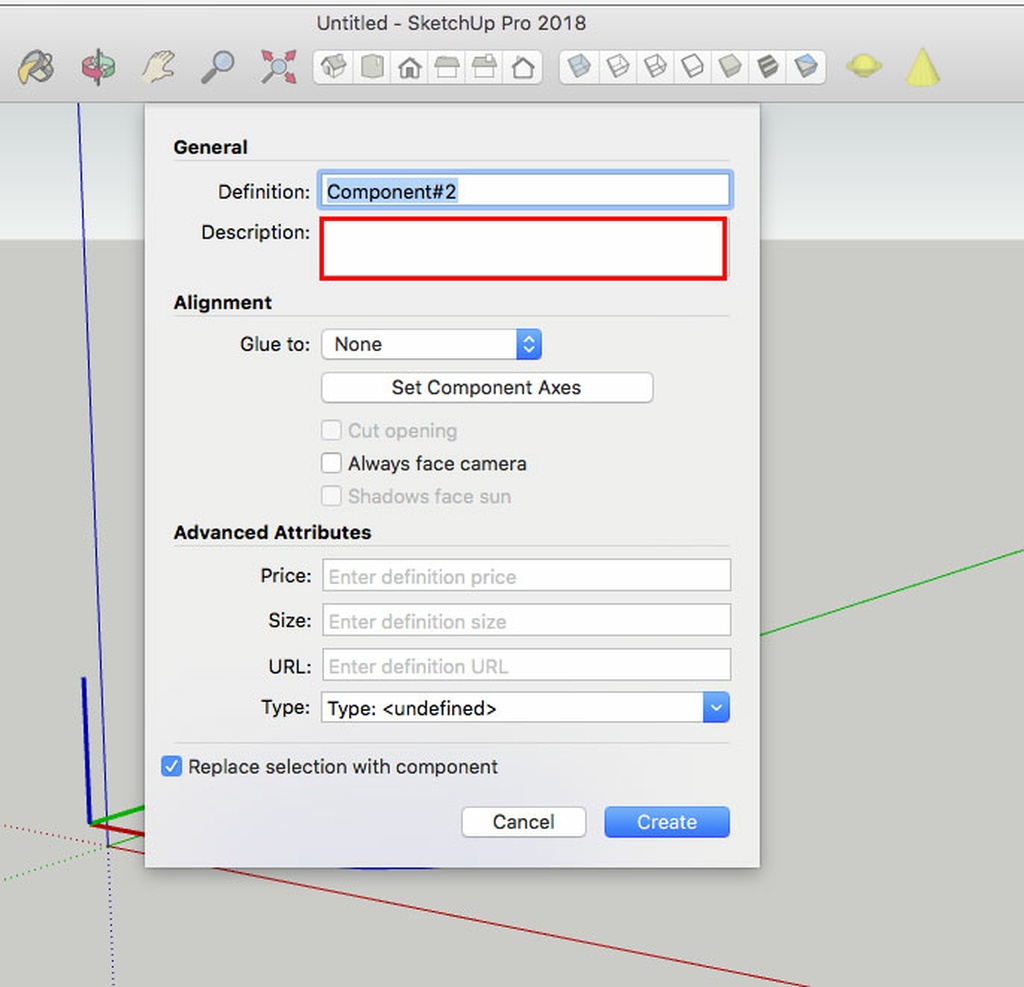
Task: Click the yellow cone icon
Action: [x=922, y=68]
